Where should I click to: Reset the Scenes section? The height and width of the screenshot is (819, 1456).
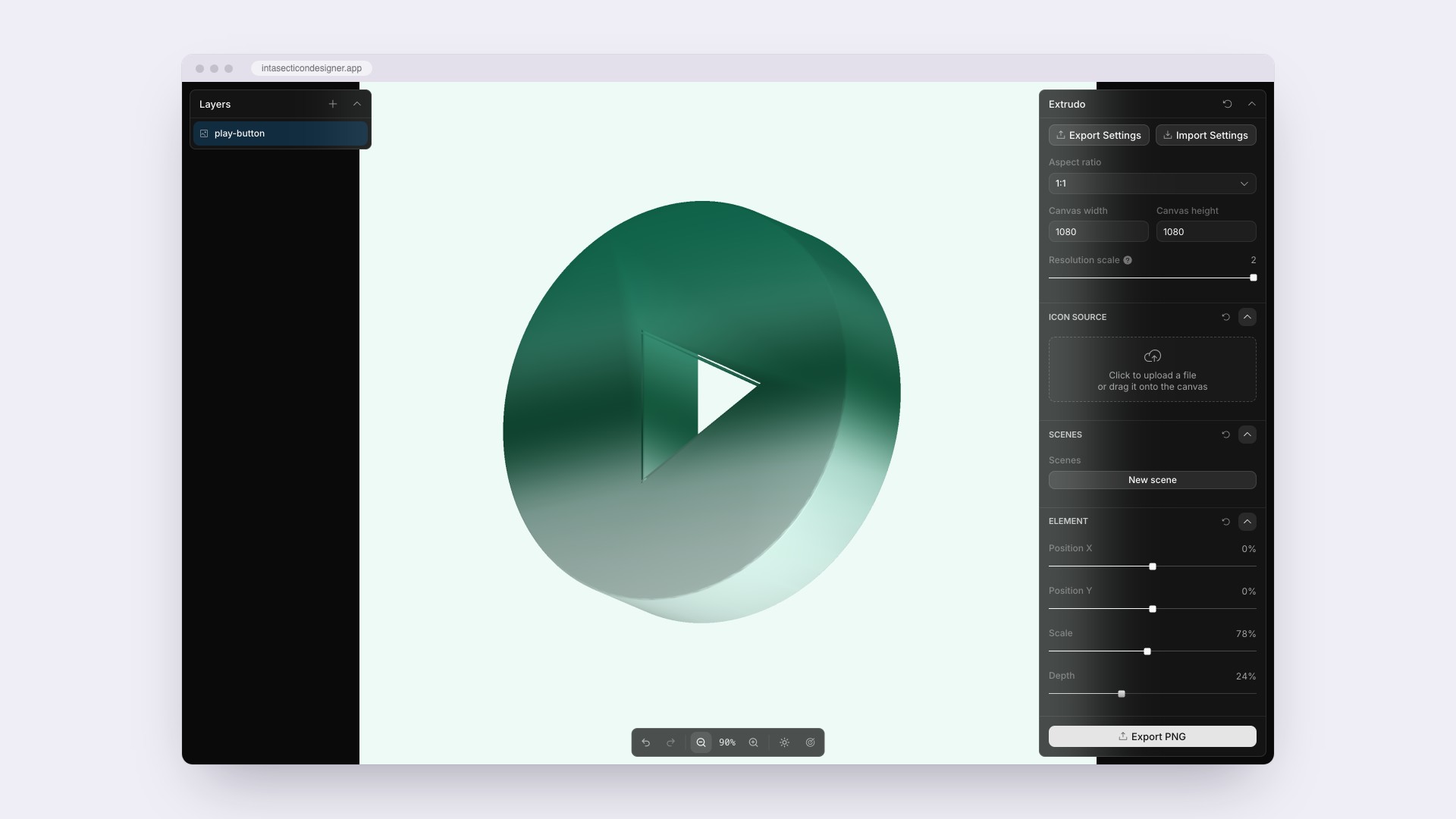pos(1225,435)
